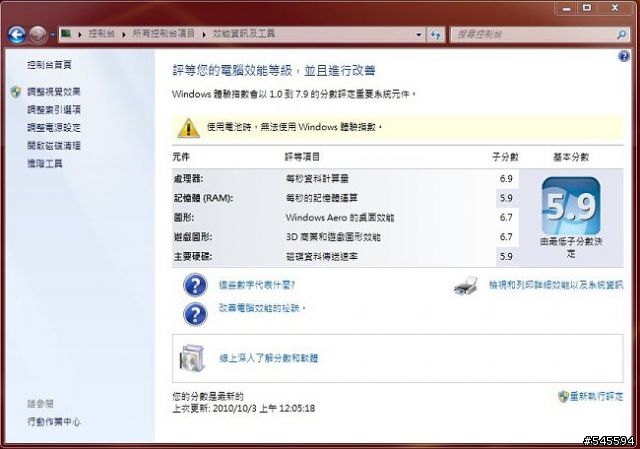Click the question icon beside 改善電腦效能的秘訣
Screen dimensions: 640x449
(195, 314)
